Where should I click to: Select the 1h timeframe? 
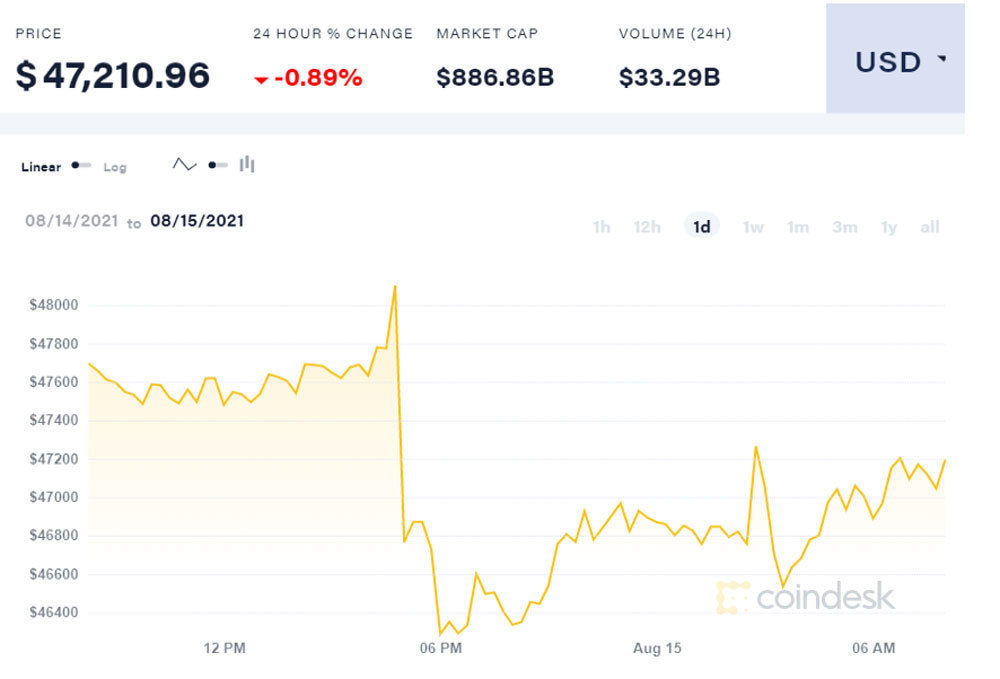[601, 227]
